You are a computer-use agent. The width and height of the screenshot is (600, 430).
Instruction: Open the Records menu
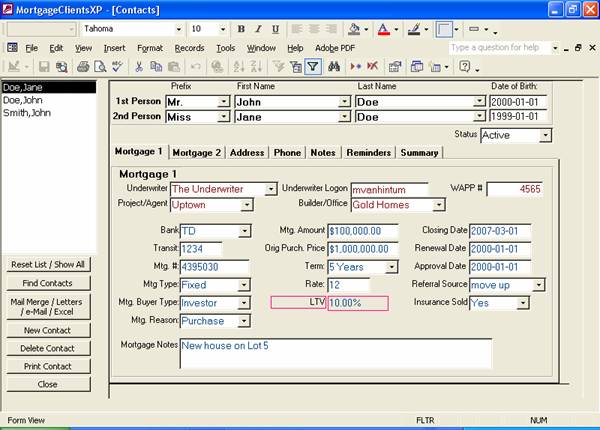(189, 48)
